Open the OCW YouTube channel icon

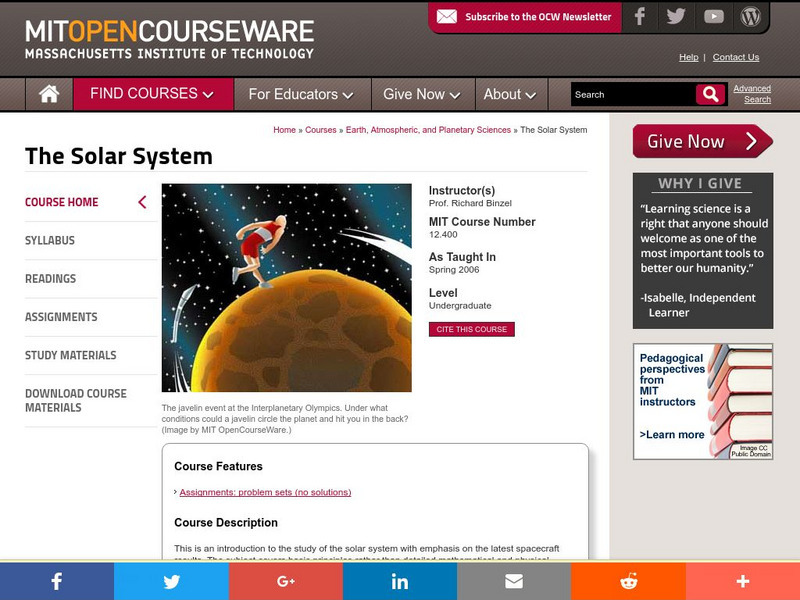tap(713, 16)
